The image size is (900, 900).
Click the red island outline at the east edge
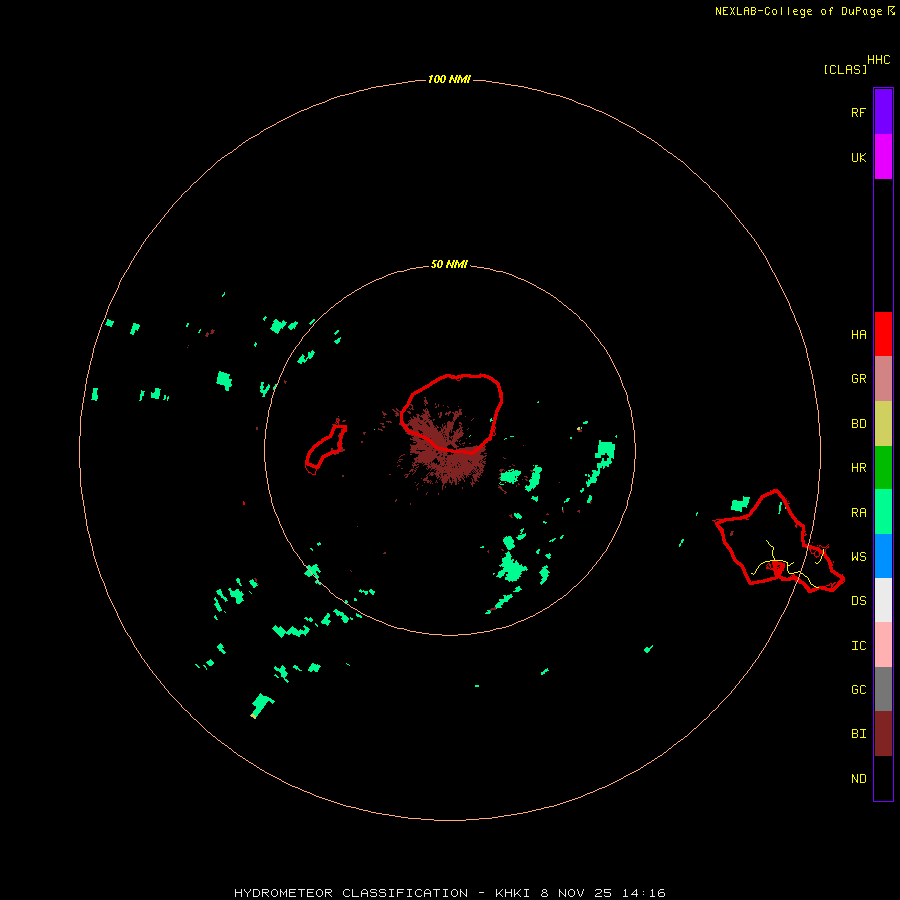(779, 541)
